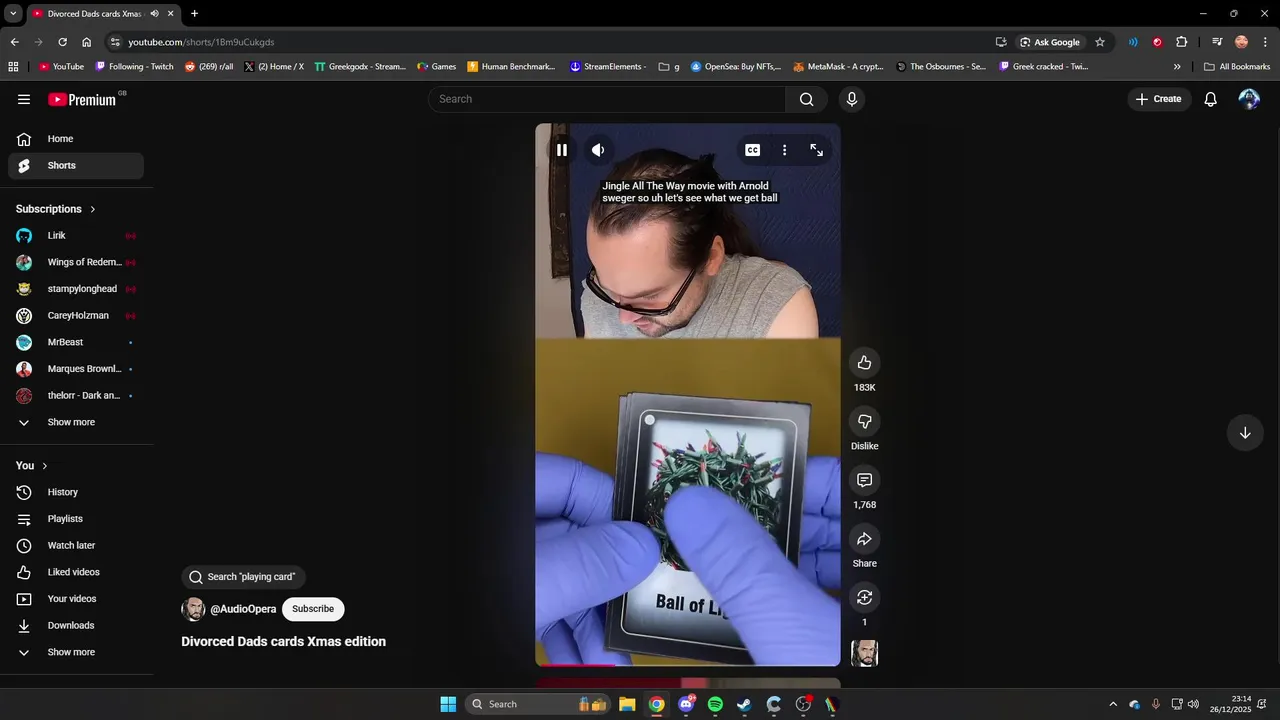Click Search "playing card" suggestion chip
The height and width of the screenshot is (720, 1280).
coord(243,577)
